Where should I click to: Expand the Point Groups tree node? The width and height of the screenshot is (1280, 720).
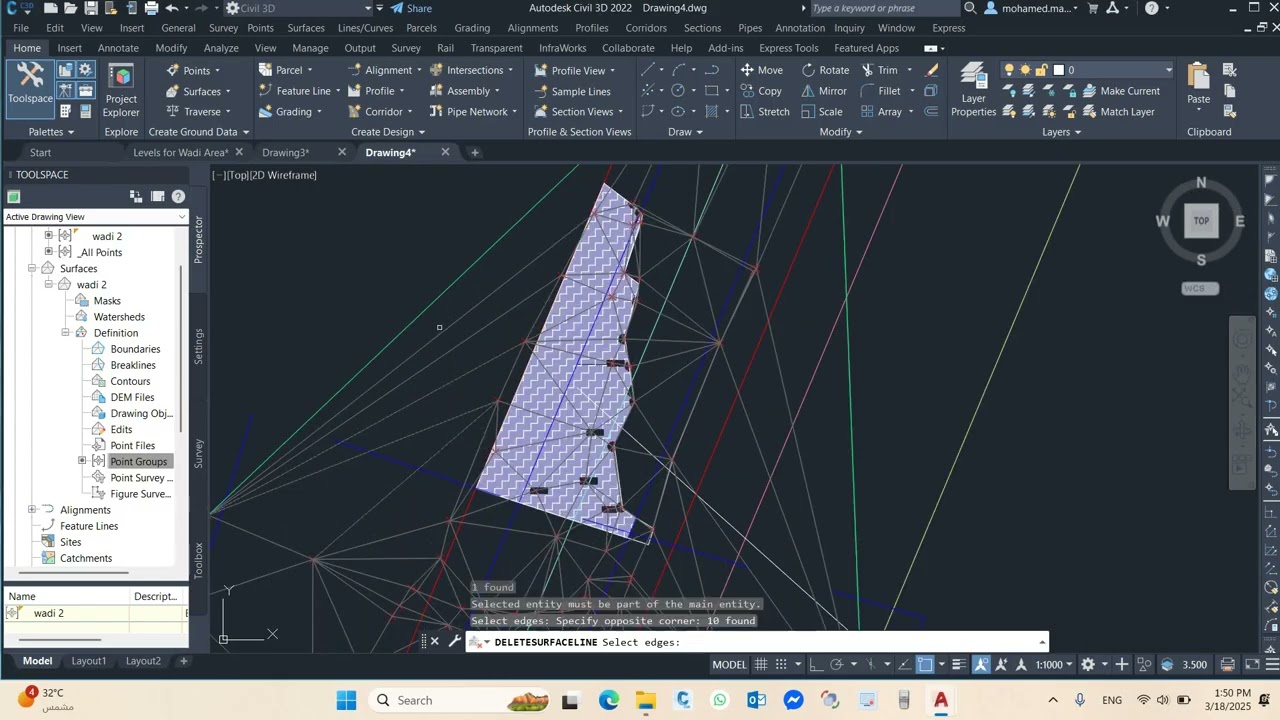click(82, 461)
